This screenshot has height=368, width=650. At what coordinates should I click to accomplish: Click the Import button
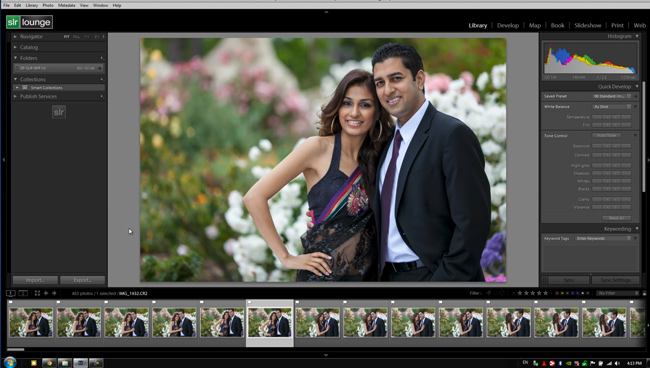click(35, 280)
